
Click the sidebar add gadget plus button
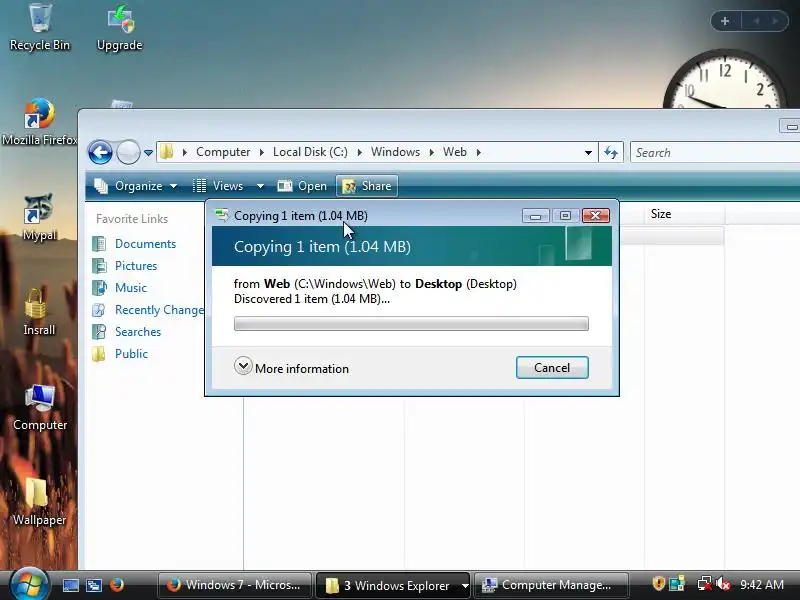[725, 21]
